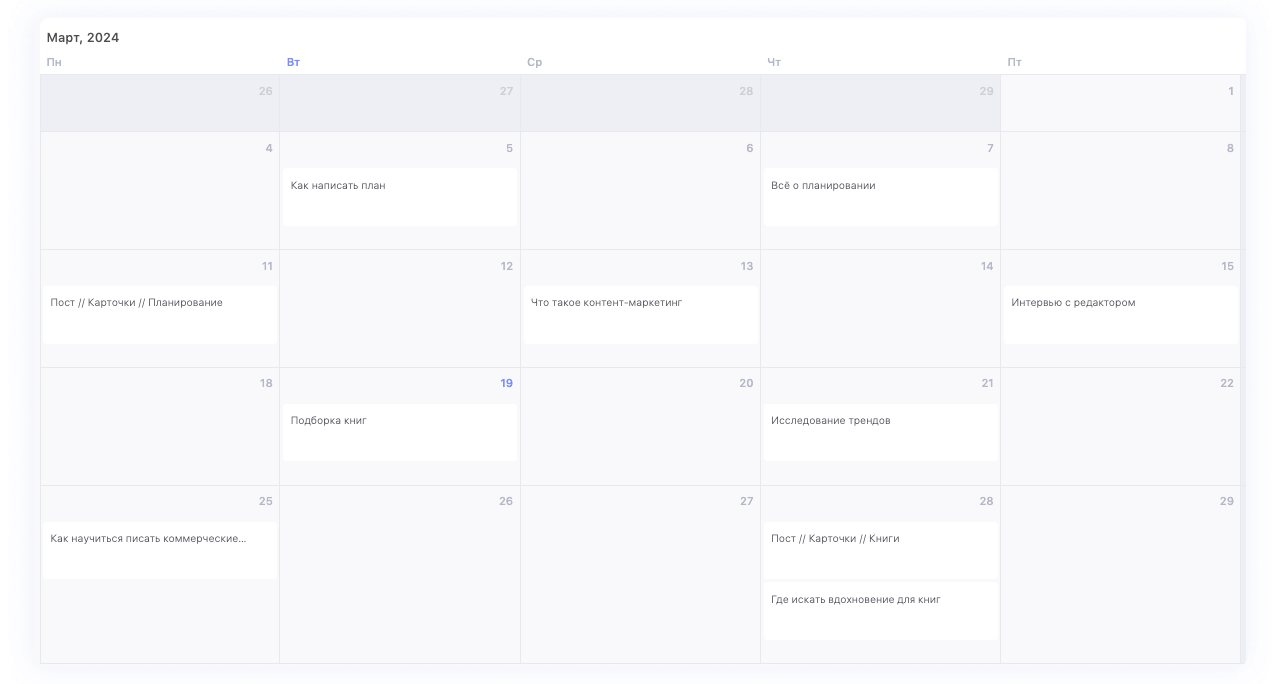The width and height of the screenshot is (1279, 684).
Task: Open the "Подборка книг" event
Action: tap(400, 432)
